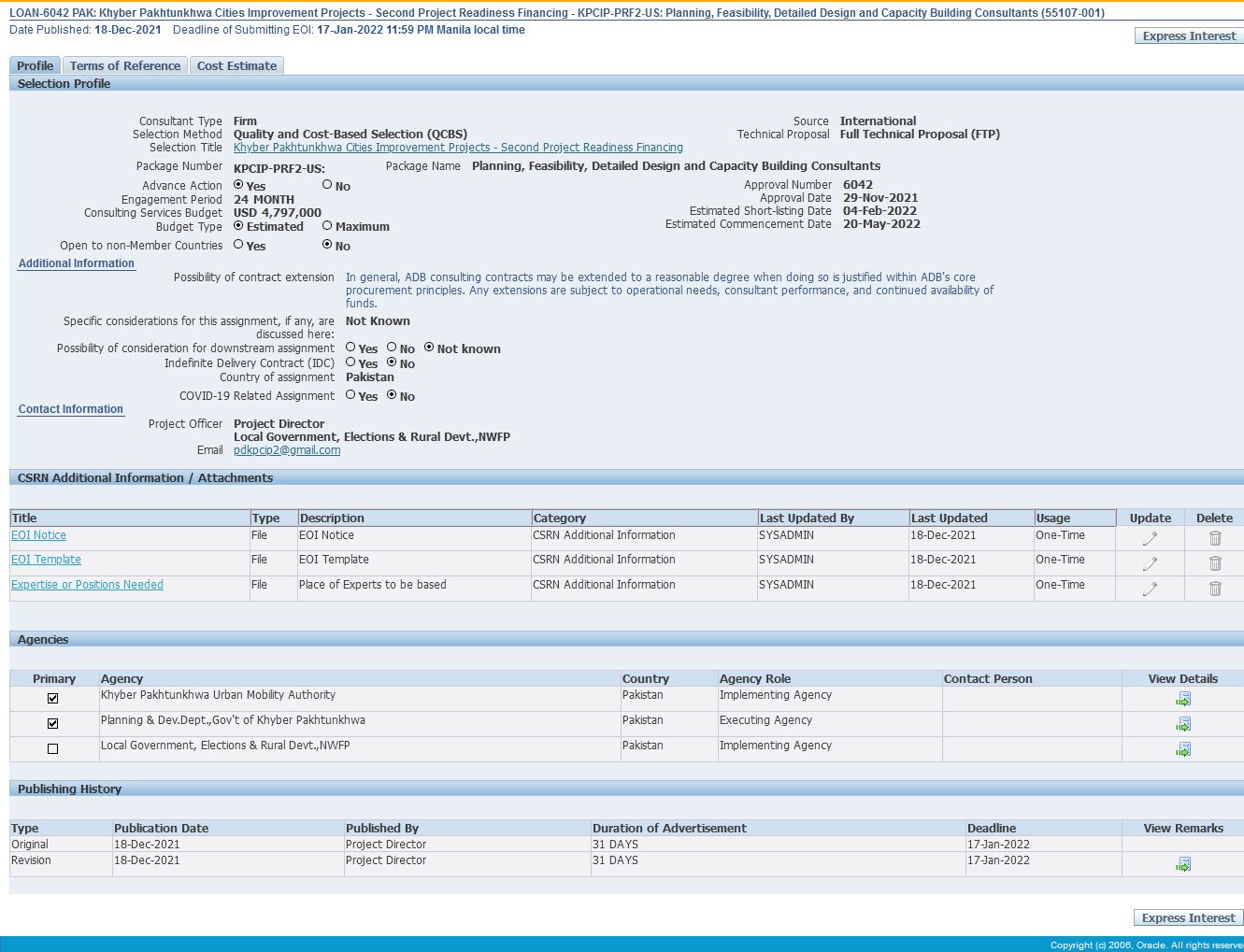The image size is (1244, 952).
Task: View remarks for the Revision publishing entry
Action: 1183,864
